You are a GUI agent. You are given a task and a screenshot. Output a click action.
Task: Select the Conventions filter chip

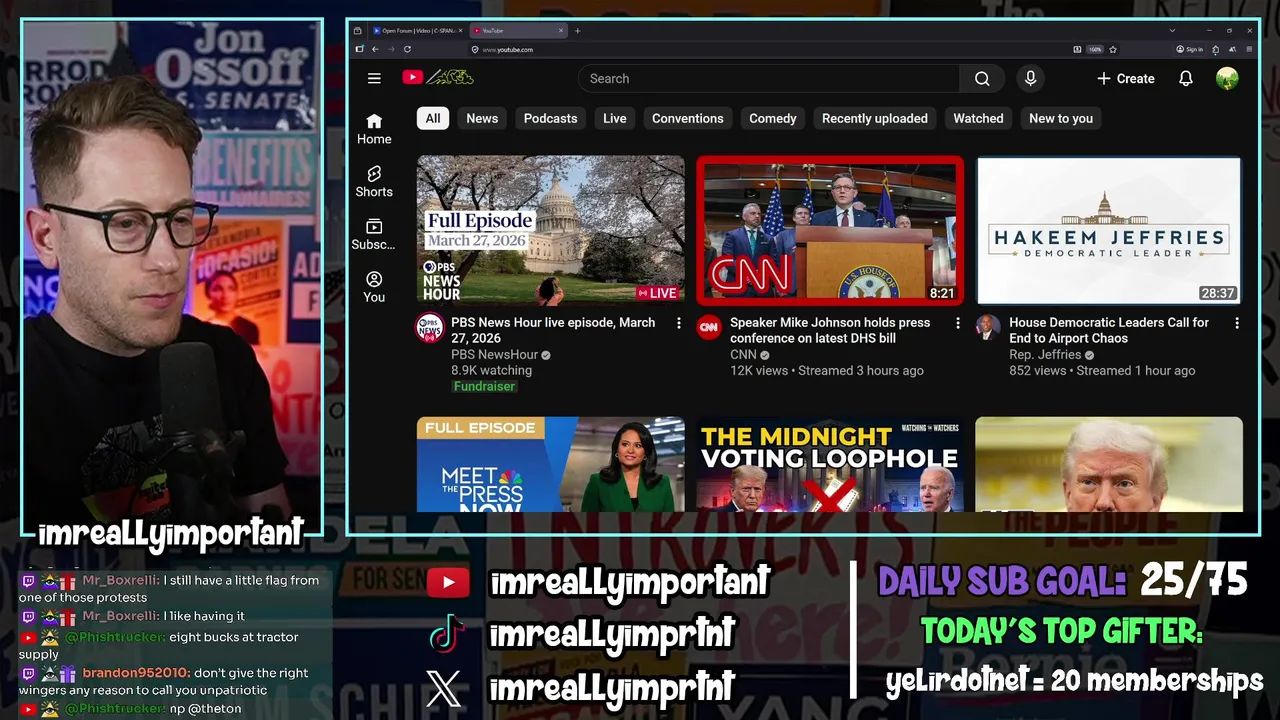[x=688, y=118]
